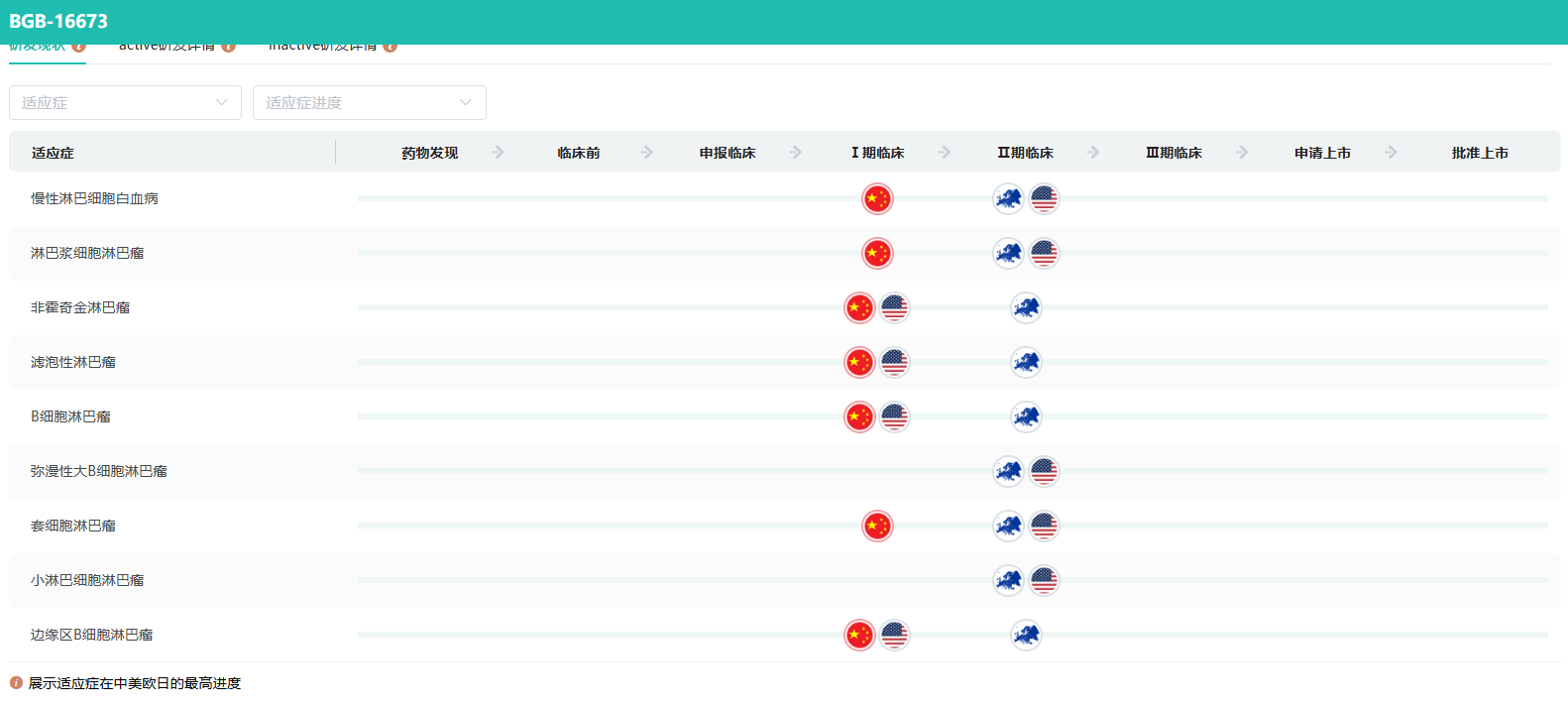Click the 申请上市 stage header
The image size is (1568, 708).
[1322, 153]
